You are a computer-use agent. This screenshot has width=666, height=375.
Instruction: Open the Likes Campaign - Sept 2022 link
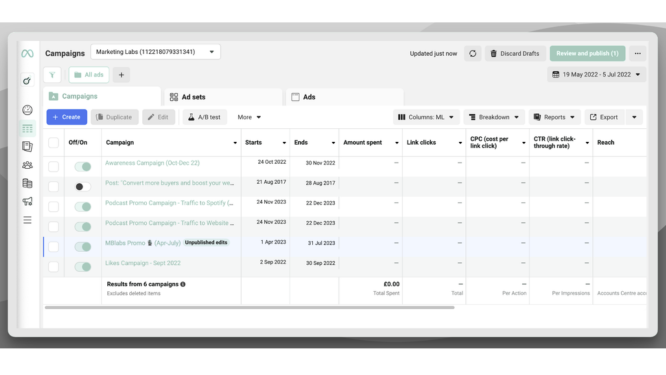click(143, 263)
